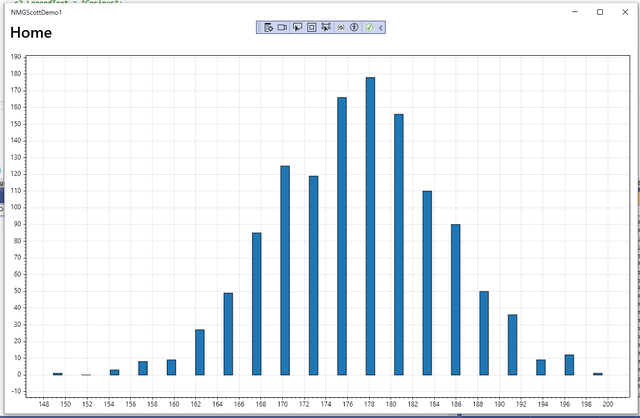
Task: Open the Live Visual Tree icon
Action: pos(269,27)
